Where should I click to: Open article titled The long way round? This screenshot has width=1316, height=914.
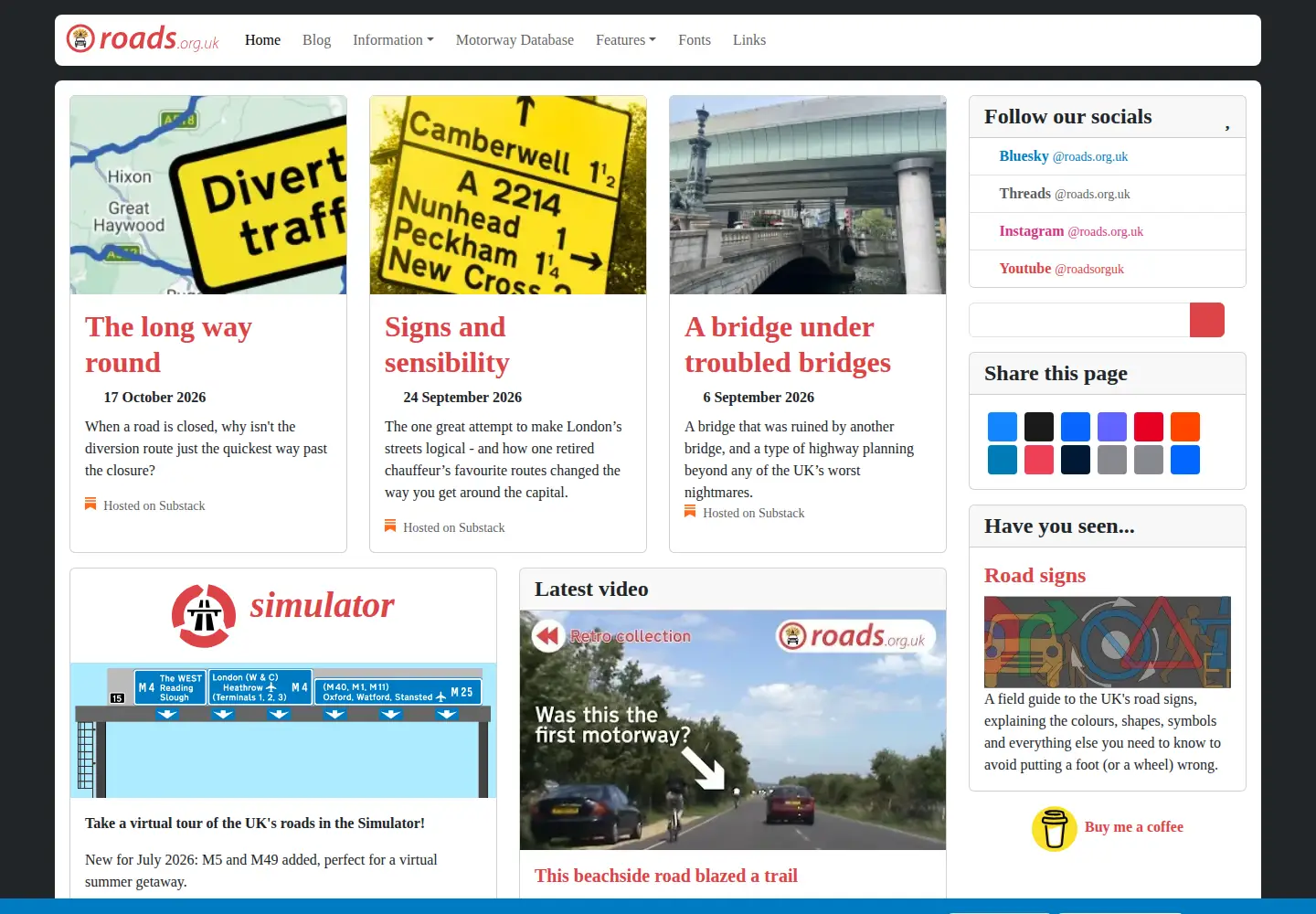tap(168, 345)
